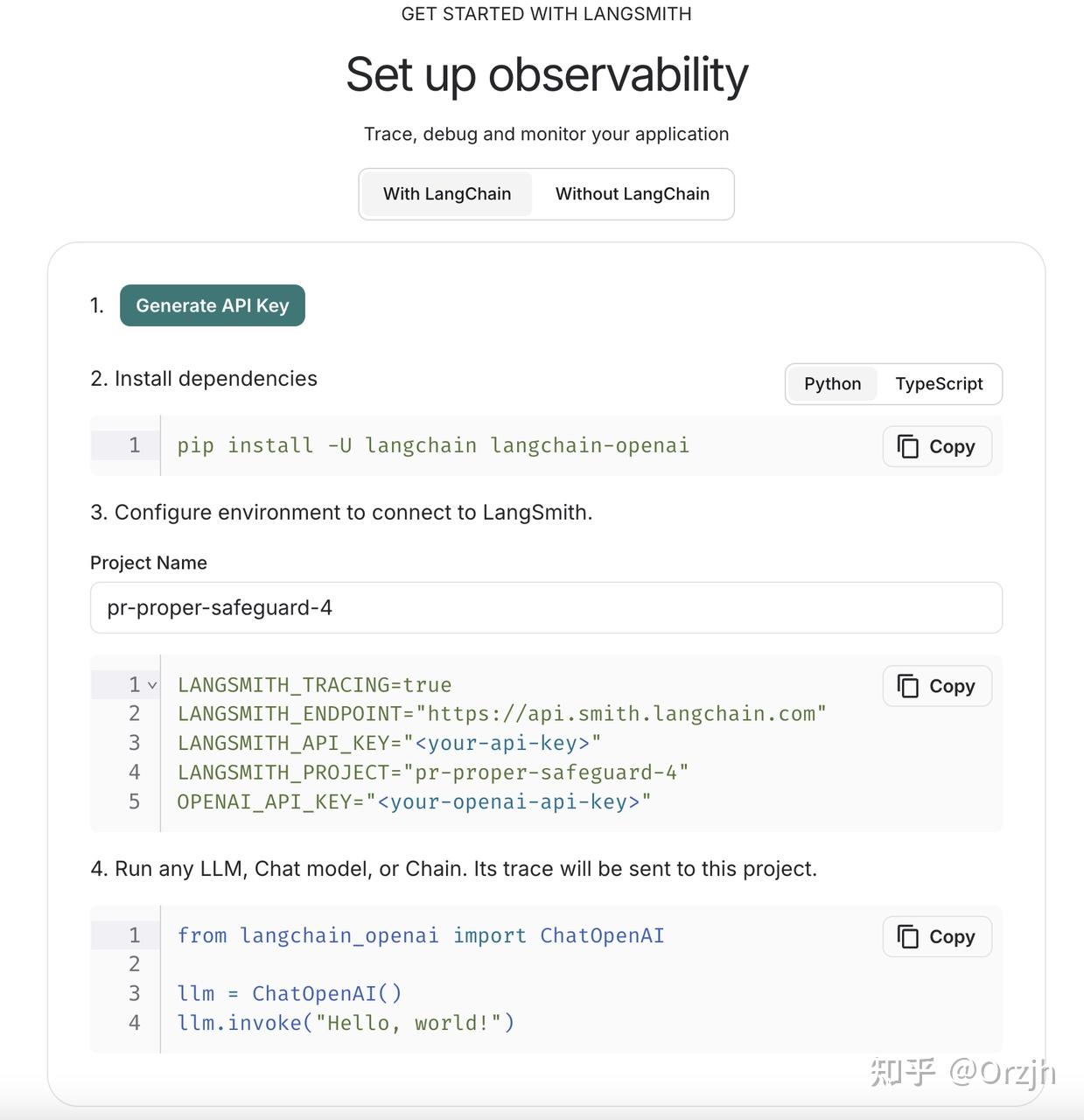Screen dimensions: 1084x1120
Task: Click copy icon for ChatOpenAI code snippet
Action: 908,936
